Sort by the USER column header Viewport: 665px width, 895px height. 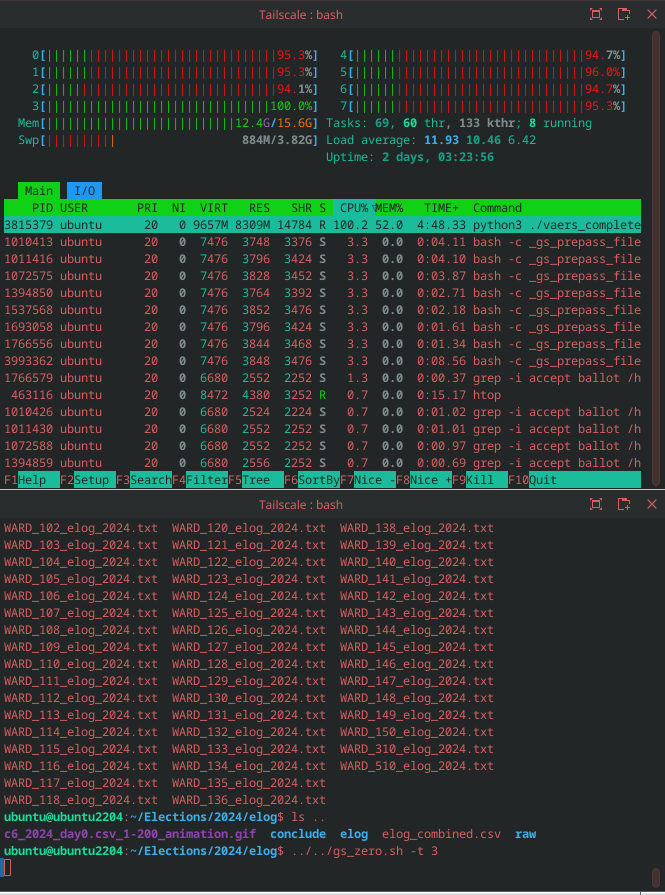[x=74, y=208]
